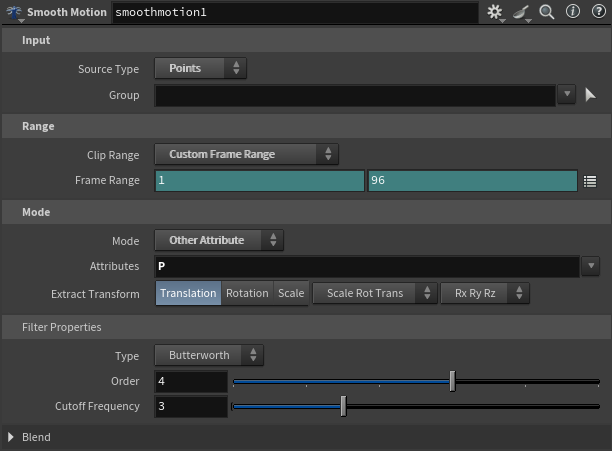The image size is (612, 451).
Task: Open the filter Type Butterworth dropdown
Action: [x=208, y=355]
